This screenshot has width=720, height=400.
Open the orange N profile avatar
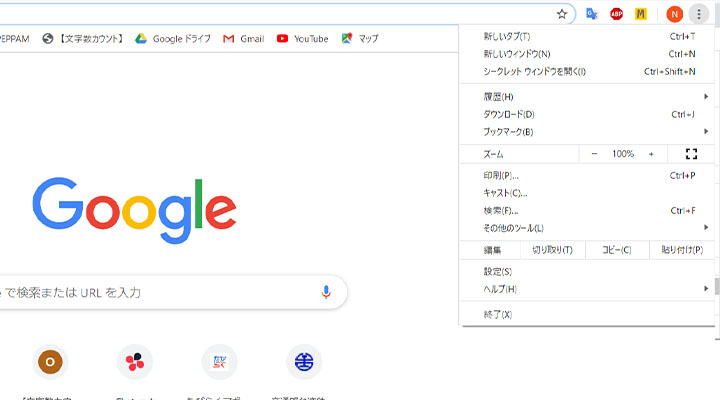click(674, 14)
